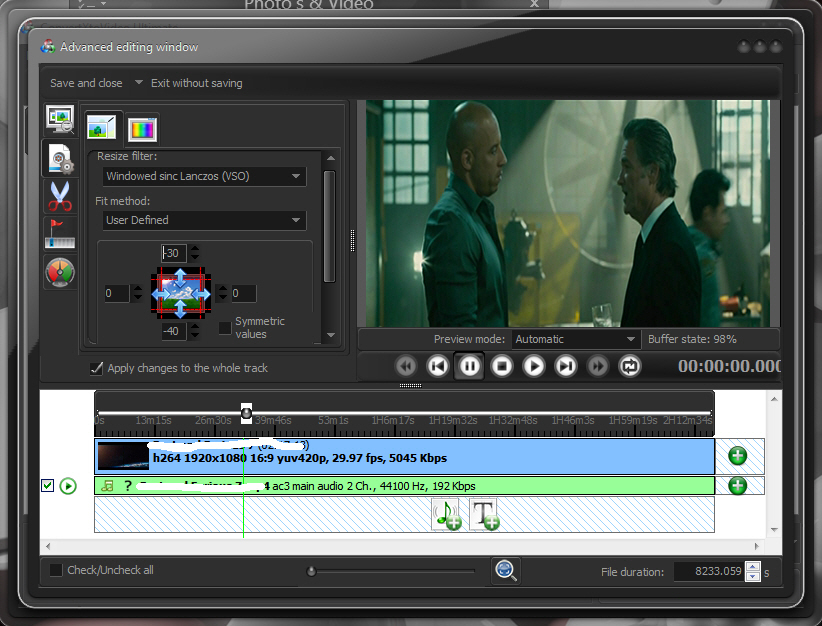Select the h264 1920x1080 video track
Viewport: 822px width, 626px height.
(404, 456)
